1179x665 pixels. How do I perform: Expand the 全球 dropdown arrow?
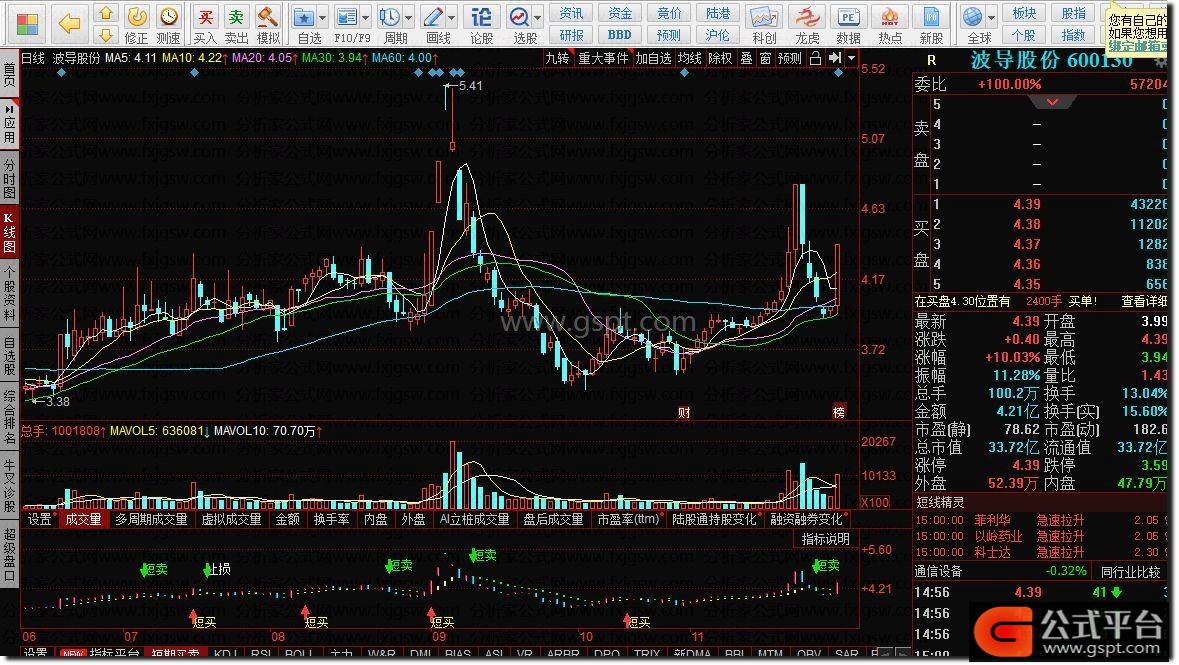coord(990,17)
